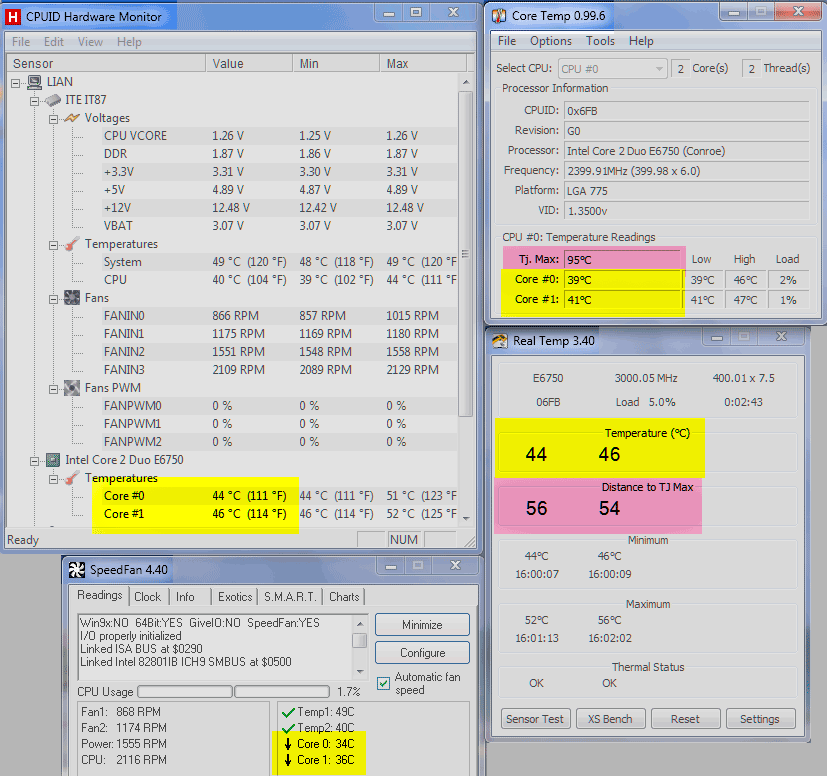Click the Voltages category icon
Viewport: 827px width, 776px height.
72,118
